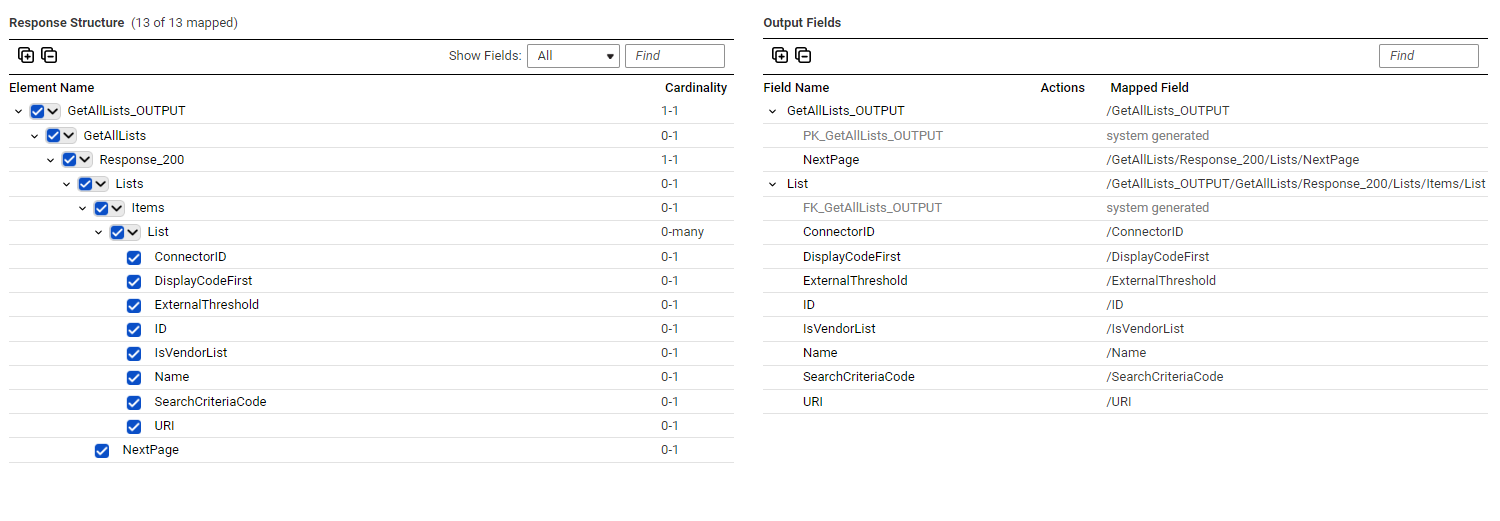Viewport: 1500px width, 521px height.
Task: Uncheck the ExternalThreshold checkbox
Action: 134,305
